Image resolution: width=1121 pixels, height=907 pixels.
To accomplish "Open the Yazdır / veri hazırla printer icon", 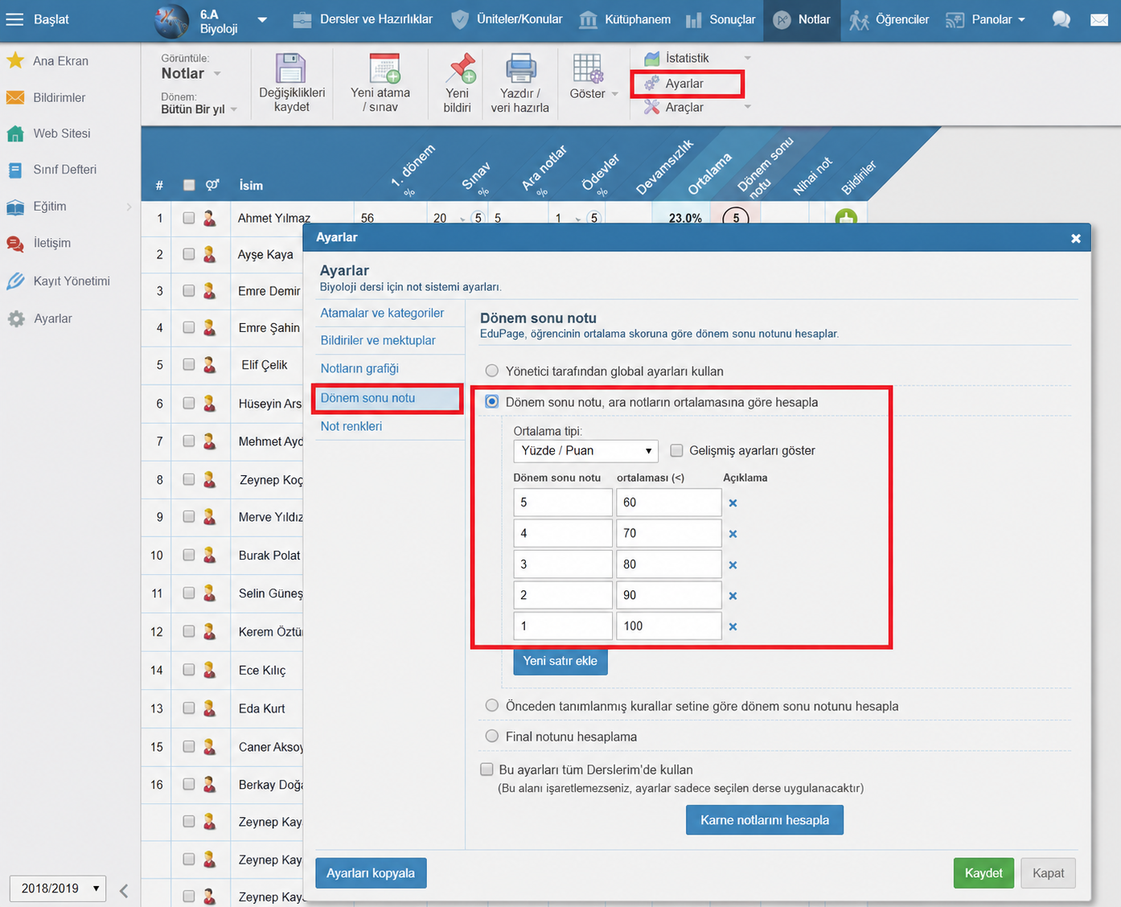I will click(x=520, y=69).
